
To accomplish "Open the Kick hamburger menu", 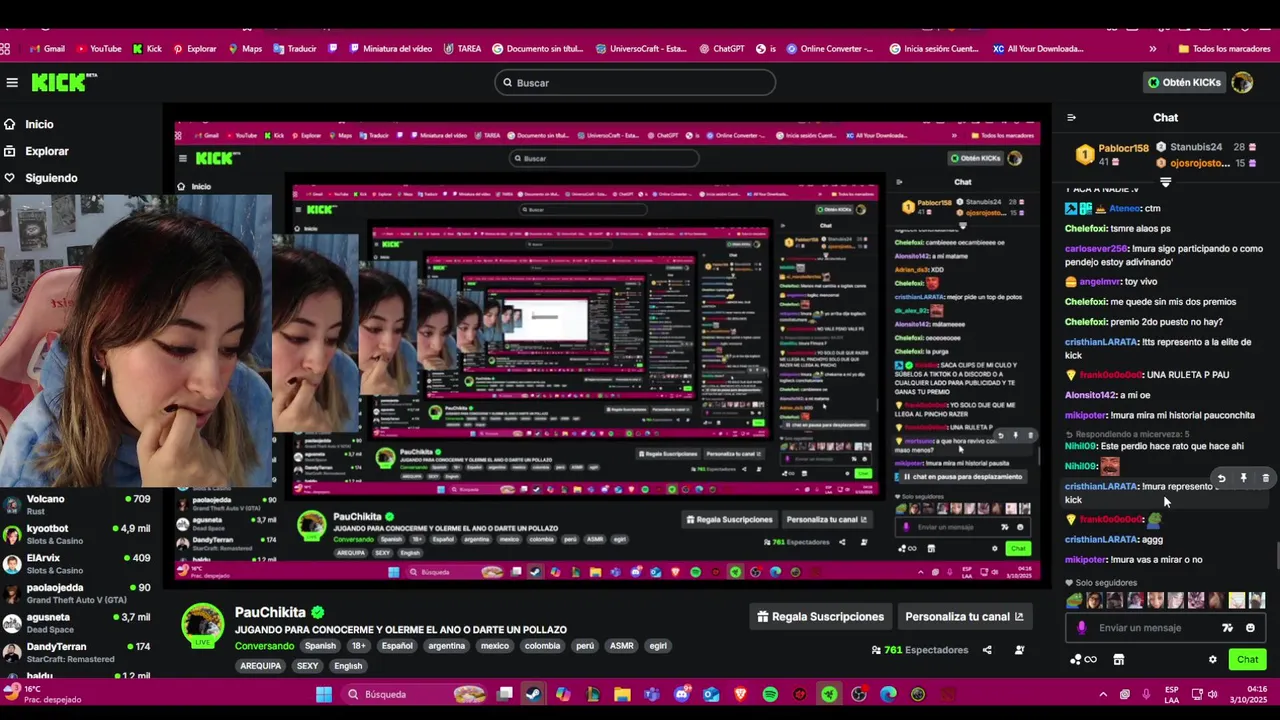I will click(12, 83).
